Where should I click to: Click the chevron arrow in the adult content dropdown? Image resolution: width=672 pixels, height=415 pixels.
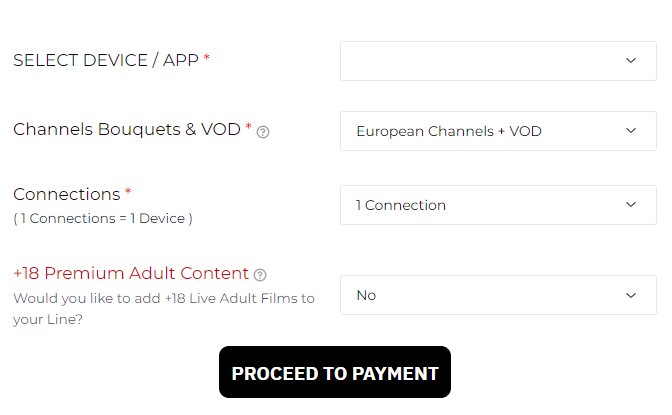[631, 295]
